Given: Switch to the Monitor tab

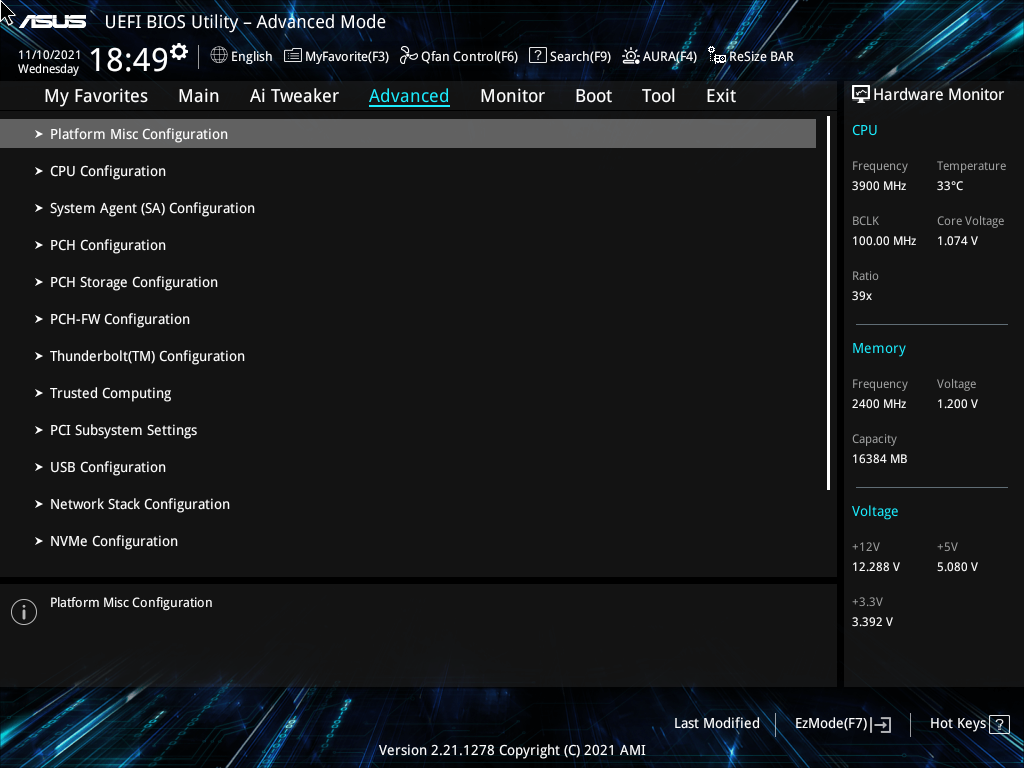Looking at the screenshot, I should tap(513, 96).
